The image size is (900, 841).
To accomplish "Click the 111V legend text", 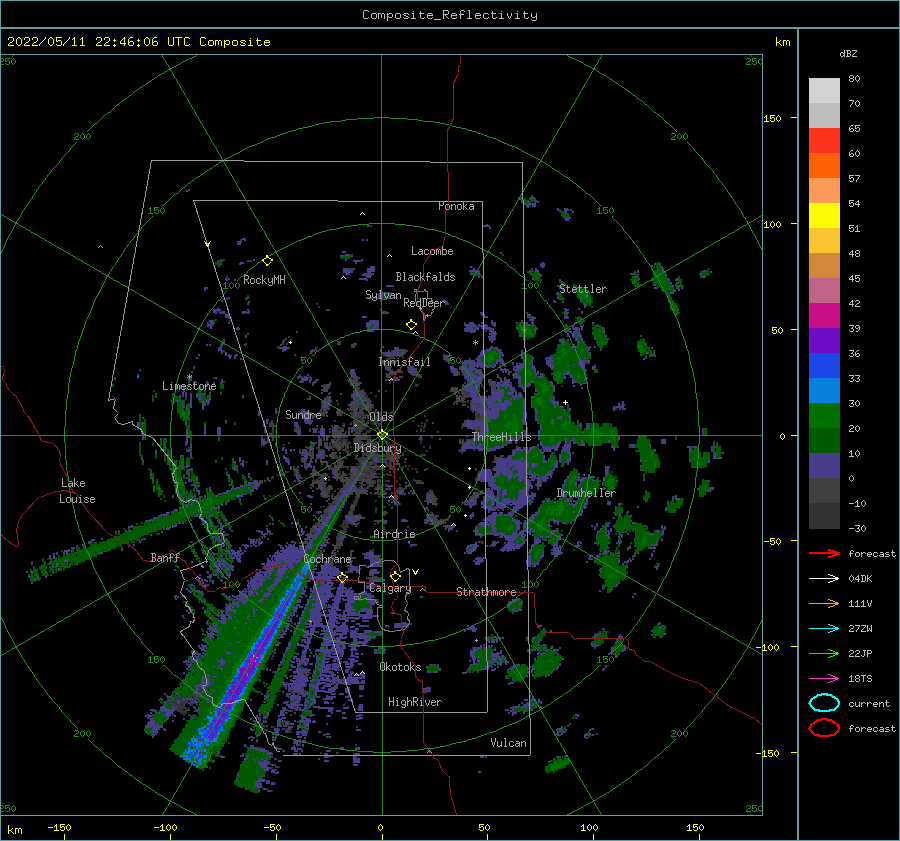I will coord(860,603).
